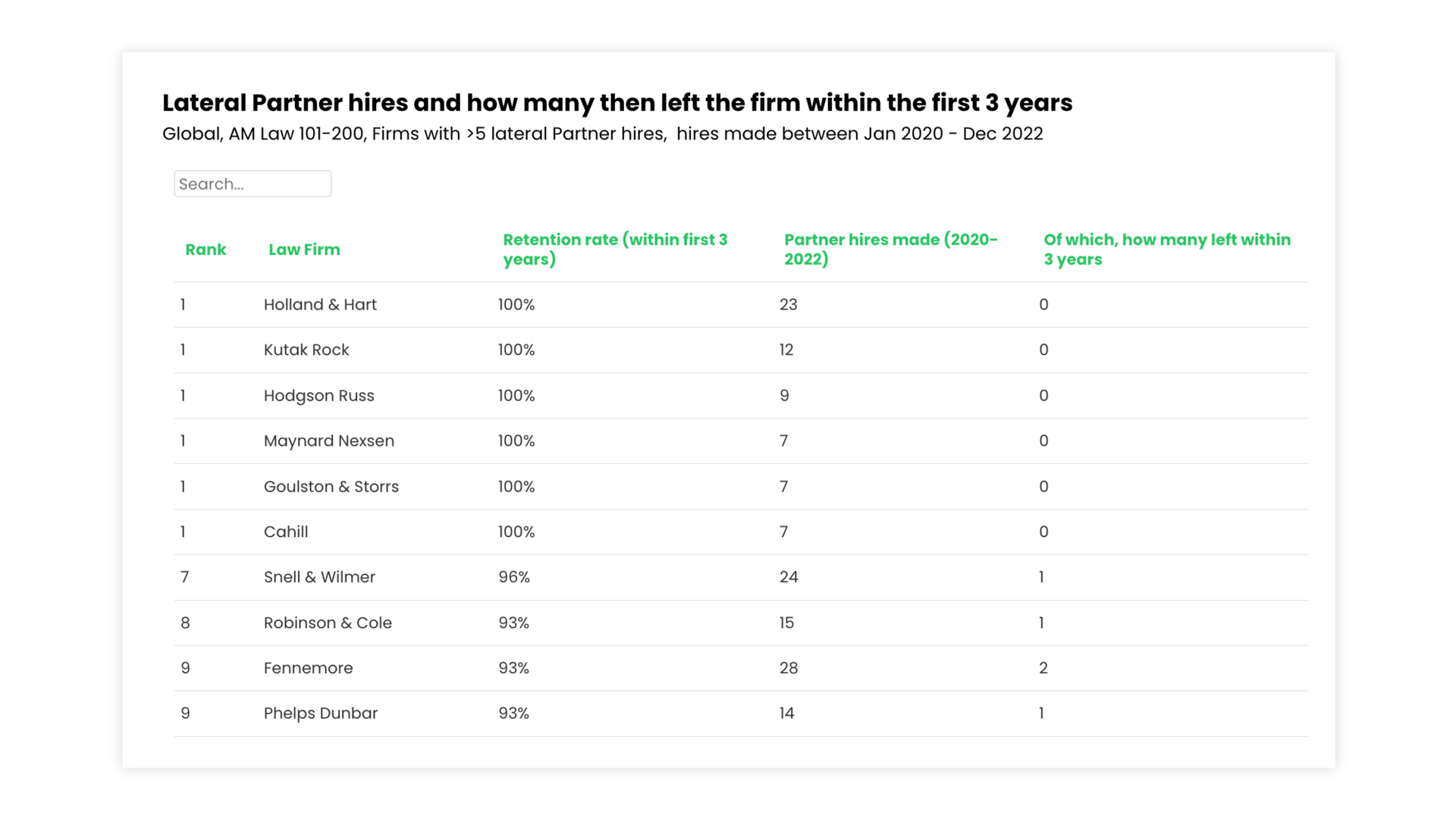Select the Snell & Wilmer entry
Viewport: 1456px width, 819px height.
[319, 577]
